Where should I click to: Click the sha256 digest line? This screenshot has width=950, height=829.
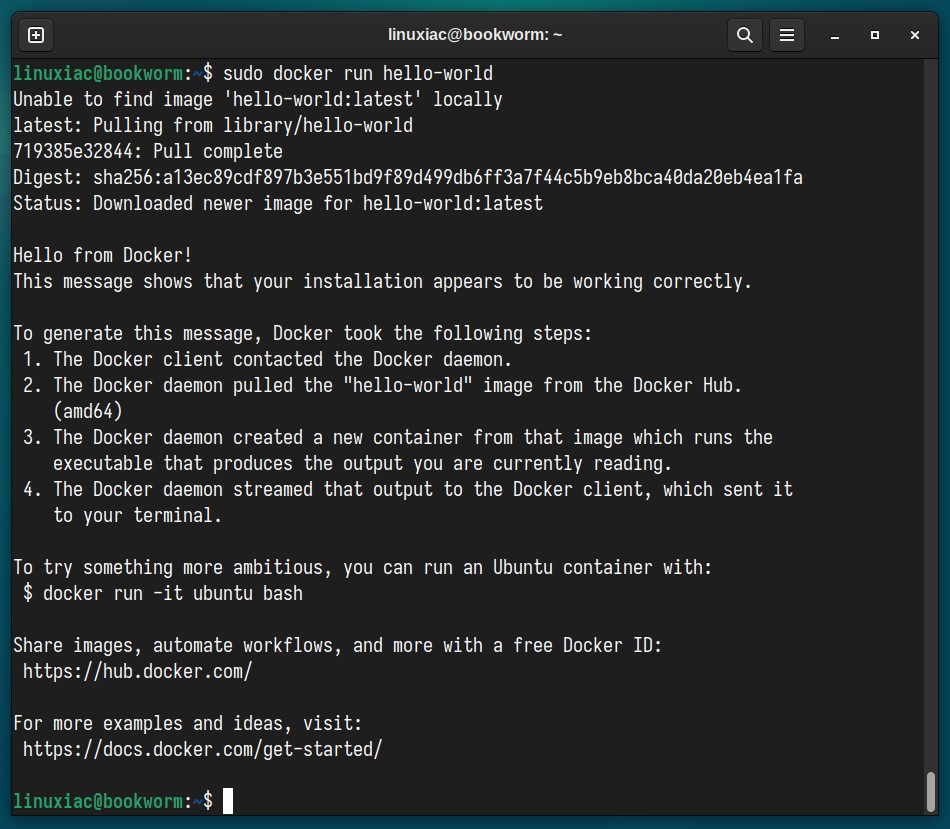pos(408,178)
